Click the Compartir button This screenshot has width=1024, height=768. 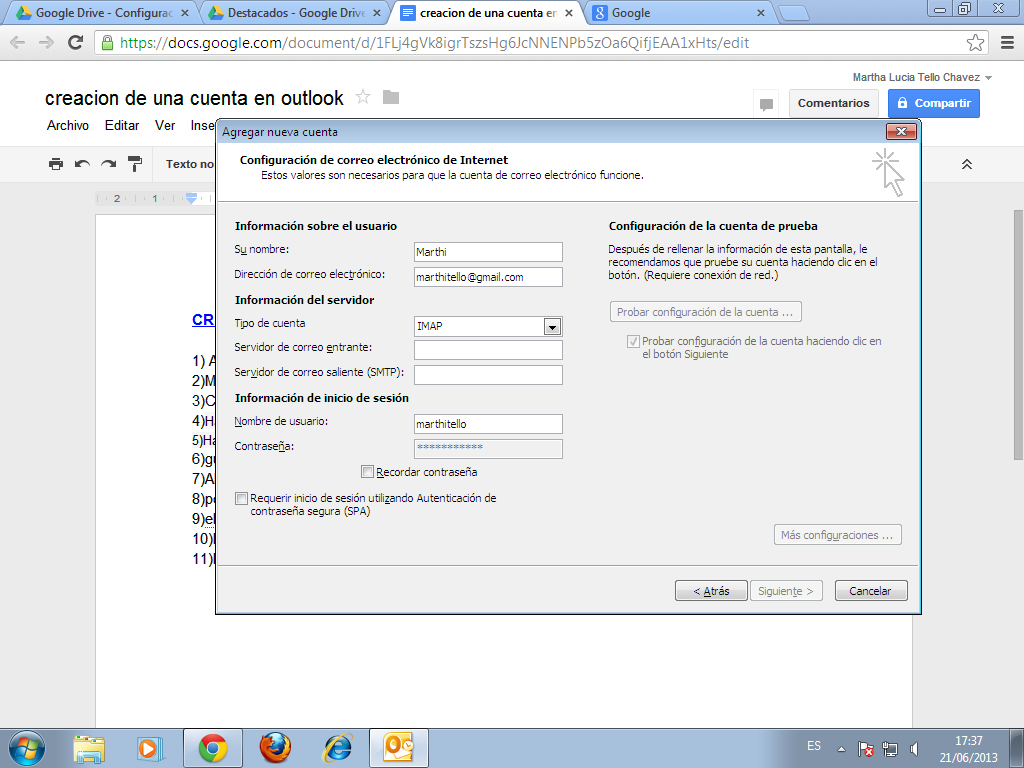pyautogui.click(x=934, y=104)
